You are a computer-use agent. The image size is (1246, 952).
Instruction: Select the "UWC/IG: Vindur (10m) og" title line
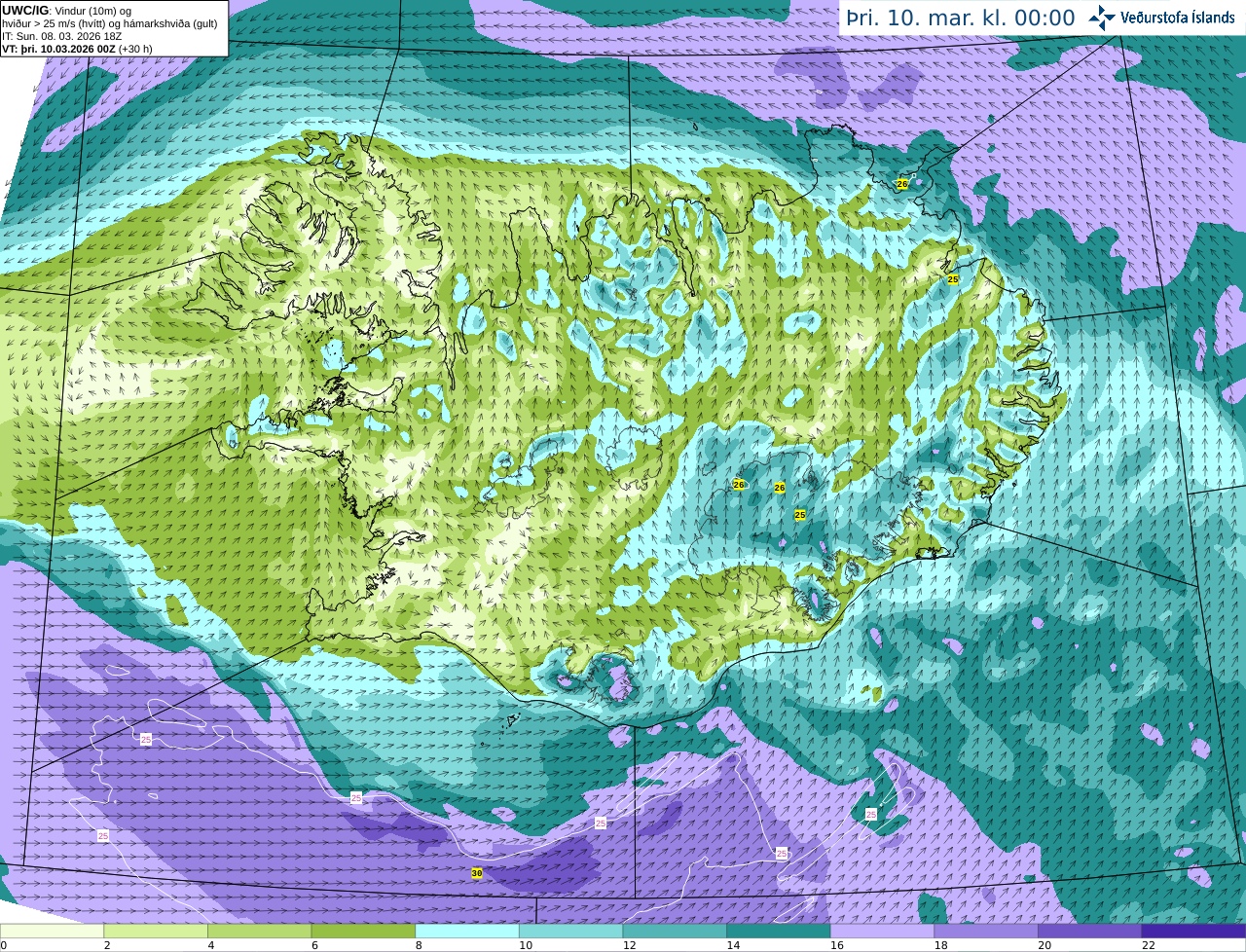click(66, 11)
